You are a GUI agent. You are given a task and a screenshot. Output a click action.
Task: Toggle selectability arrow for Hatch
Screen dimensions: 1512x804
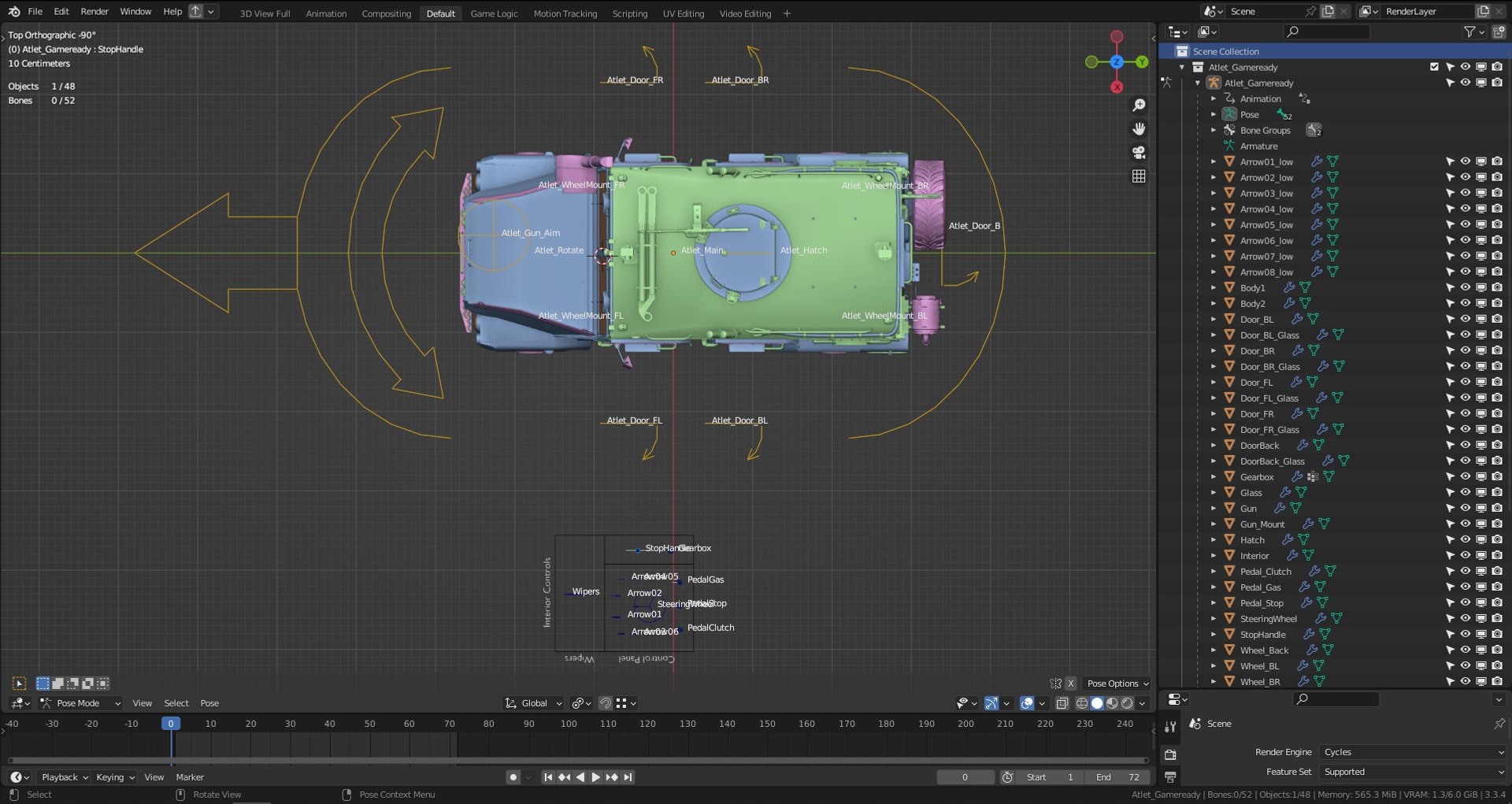click(x=1450, y=539)
